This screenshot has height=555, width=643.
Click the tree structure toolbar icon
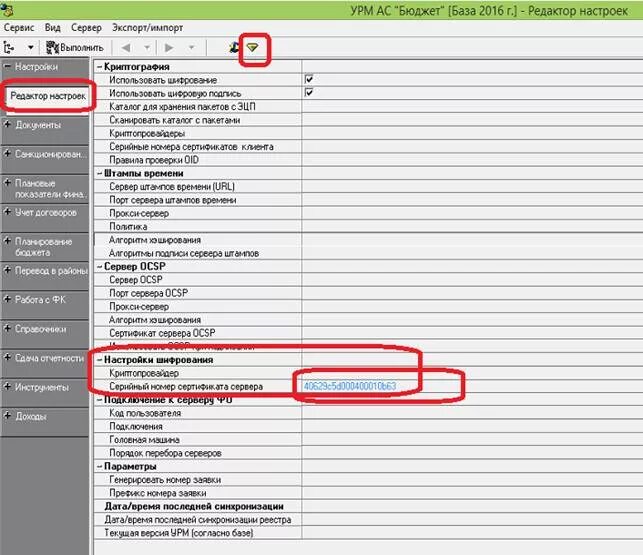point(9,48)
